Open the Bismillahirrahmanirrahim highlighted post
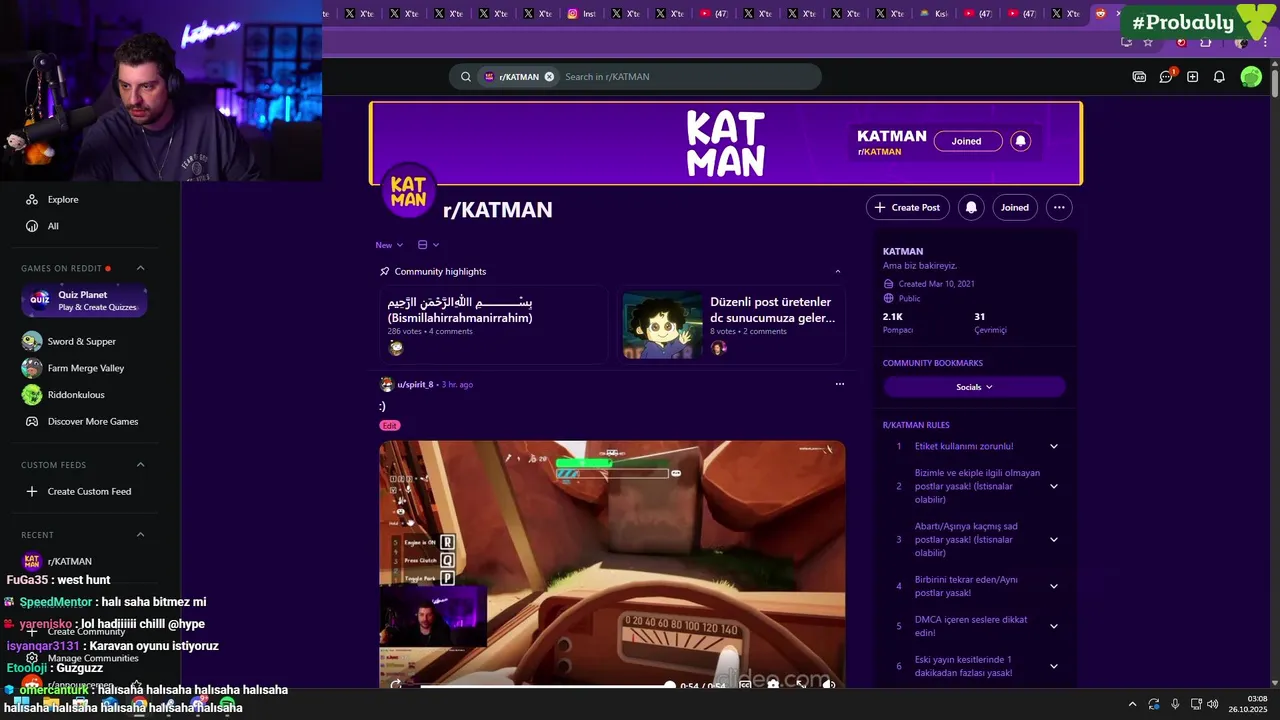 tap(494, 323)
